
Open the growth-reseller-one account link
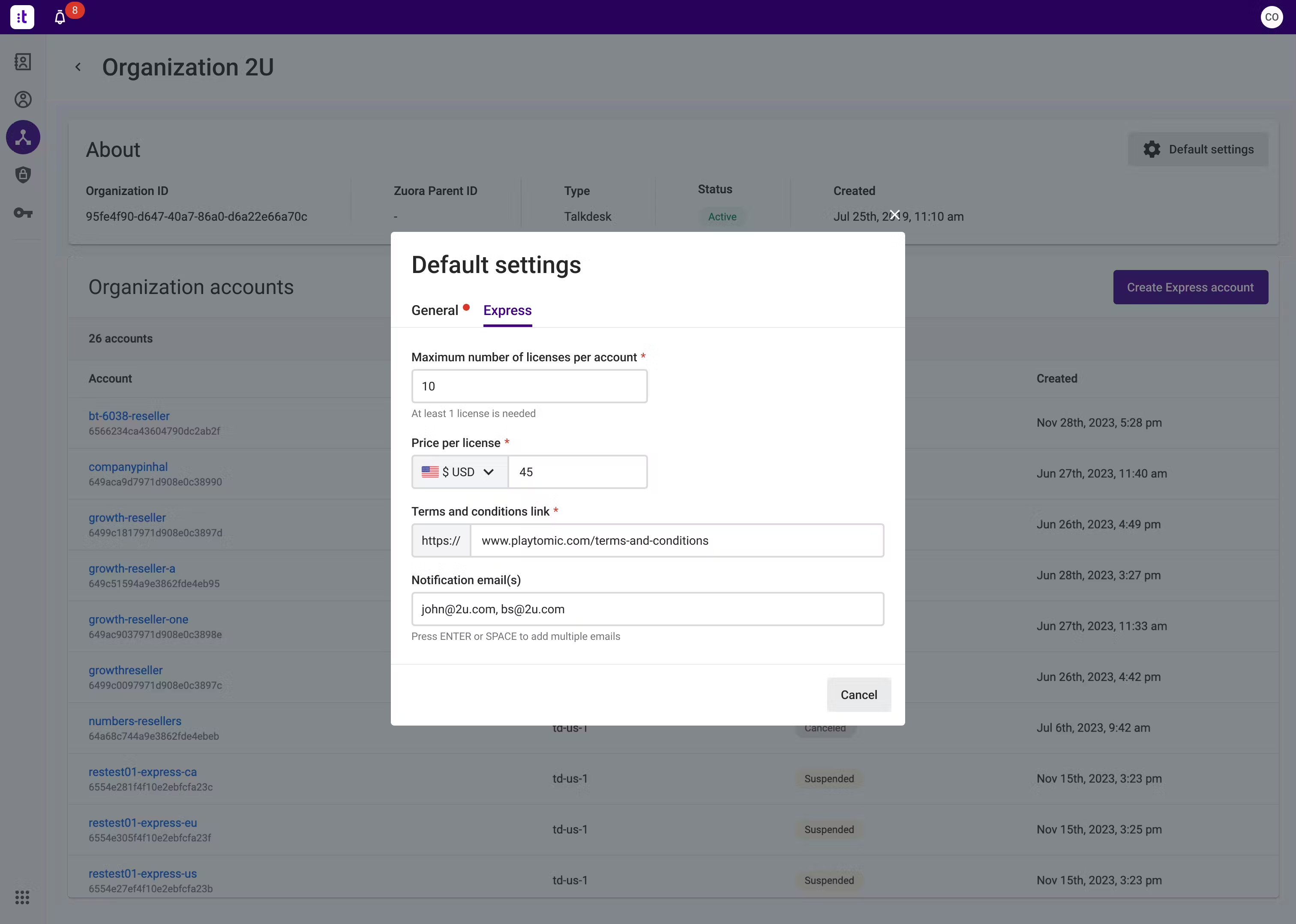[138, 620]
